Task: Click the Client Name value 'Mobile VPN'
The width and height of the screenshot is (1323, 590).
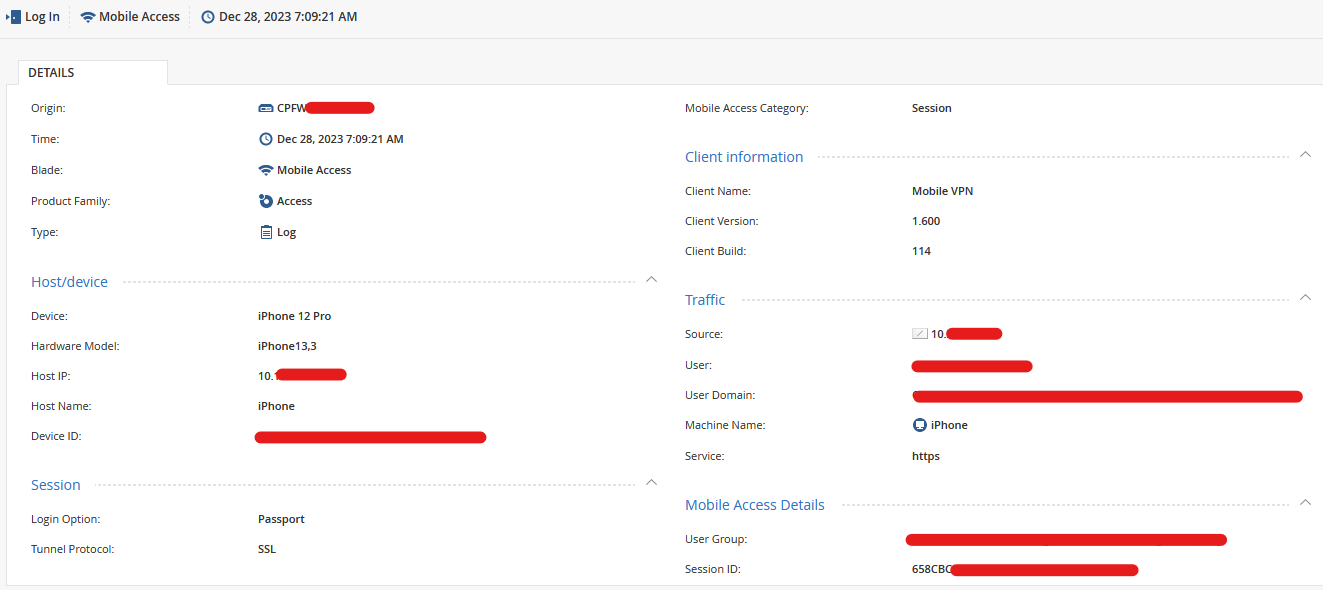Action: click(942, 191)
